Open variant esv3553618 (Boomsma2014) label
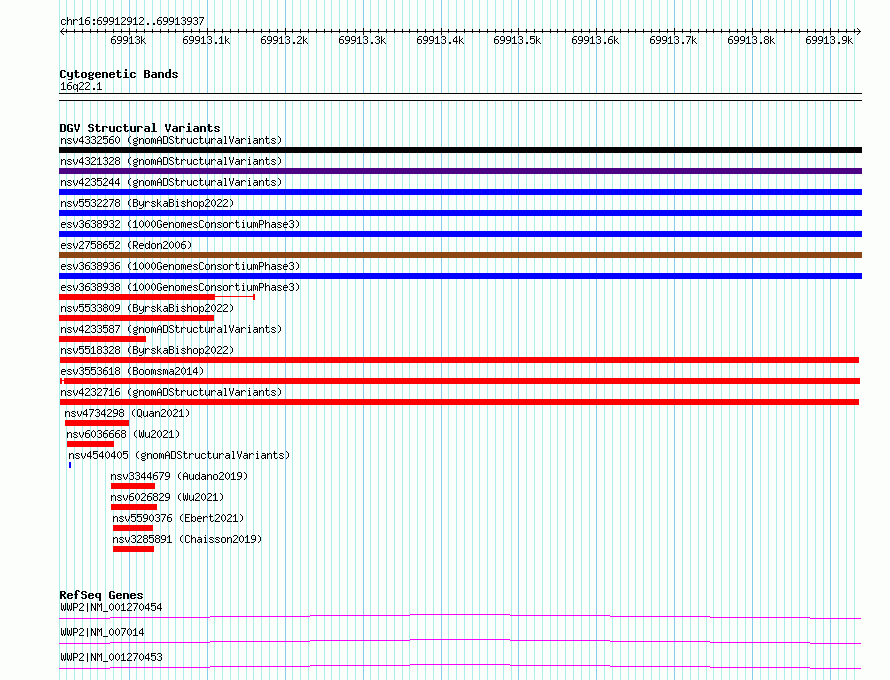The image size is (890, 680). click(132, 371)
